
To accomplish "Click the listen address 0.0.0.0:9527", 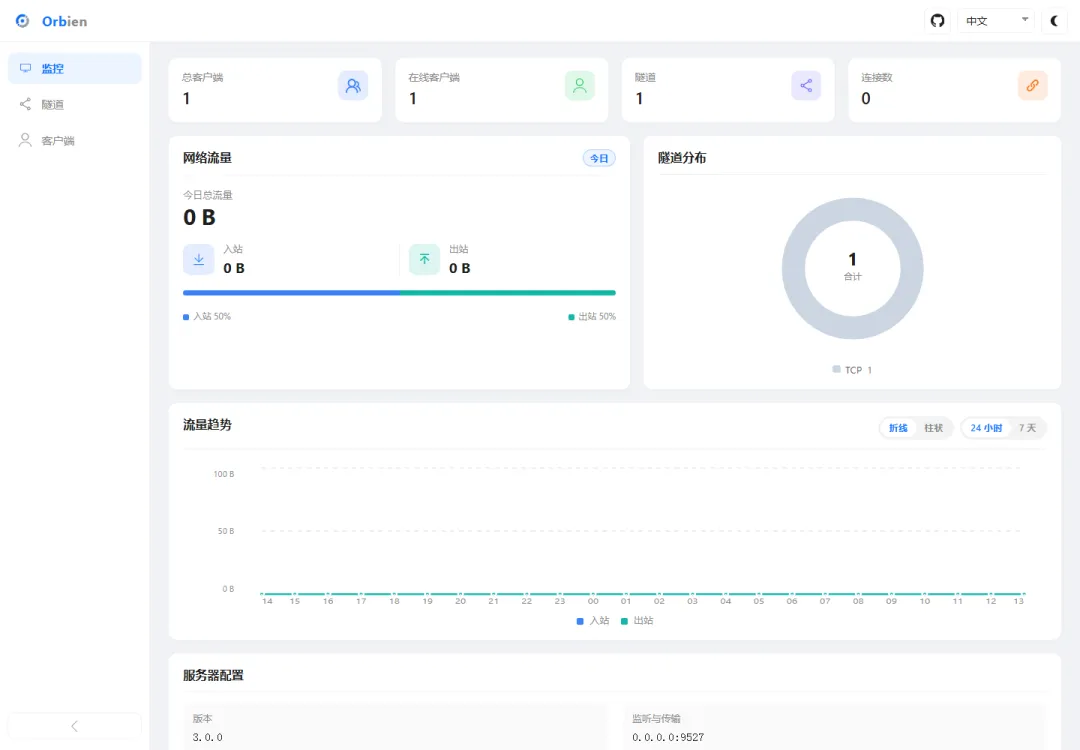I will coord(668,737).
